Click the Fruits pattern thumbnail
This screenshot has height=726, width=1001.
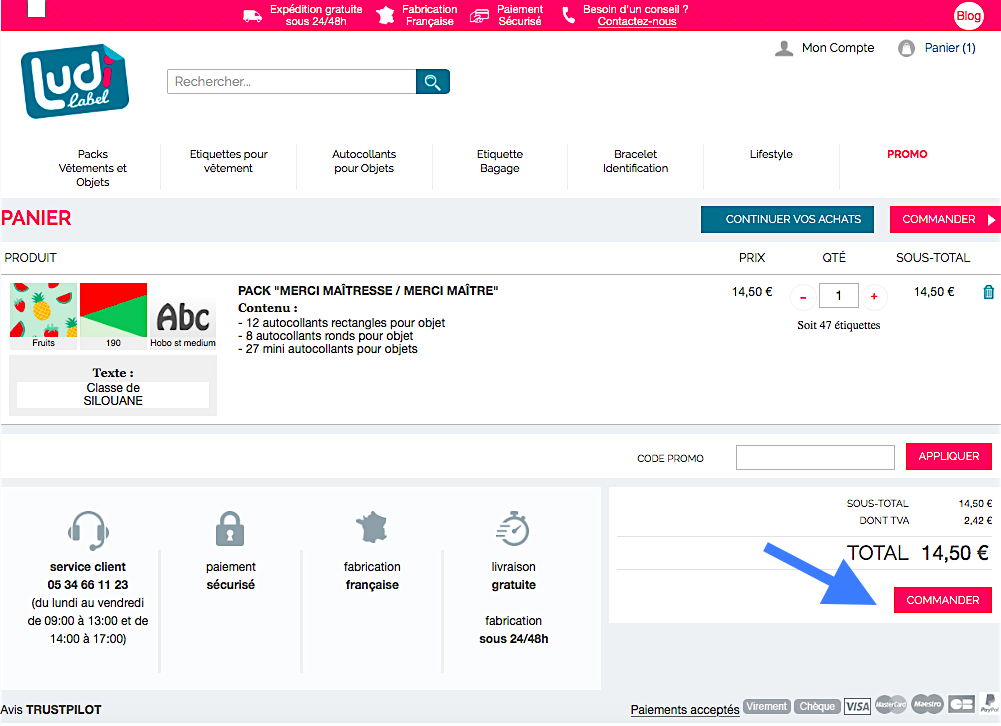tap(43, 315)
